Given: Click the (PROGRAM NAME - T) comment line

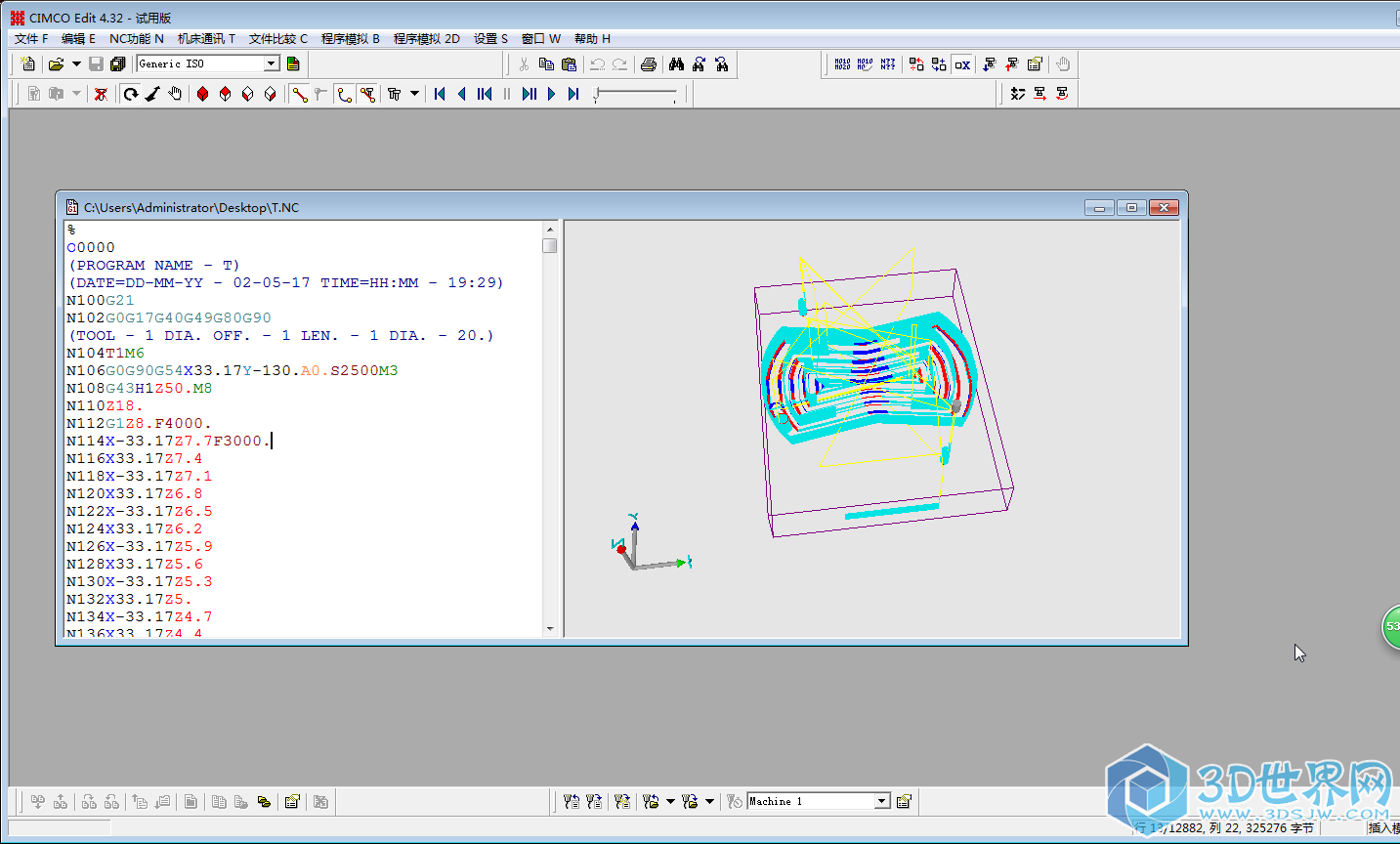Looking at the screenshot, I should point(153,265).
